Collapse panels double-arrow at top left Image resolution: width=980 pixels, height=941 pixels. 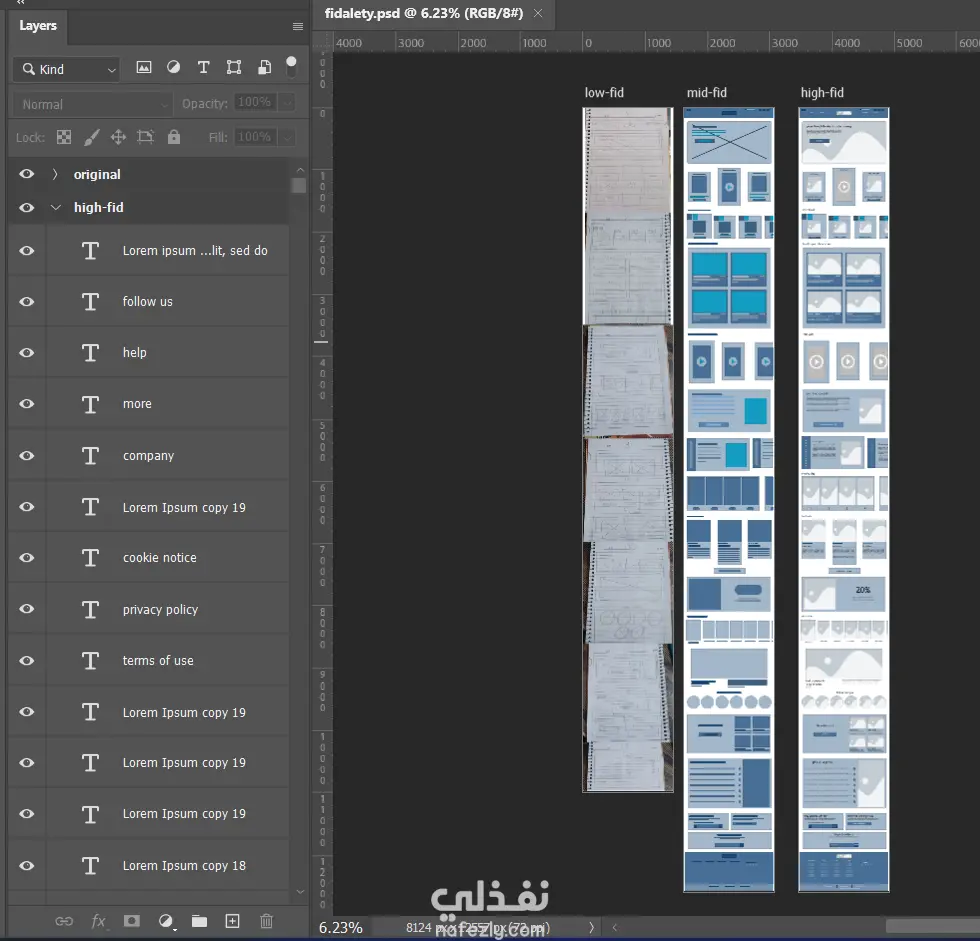click(21, 2)
